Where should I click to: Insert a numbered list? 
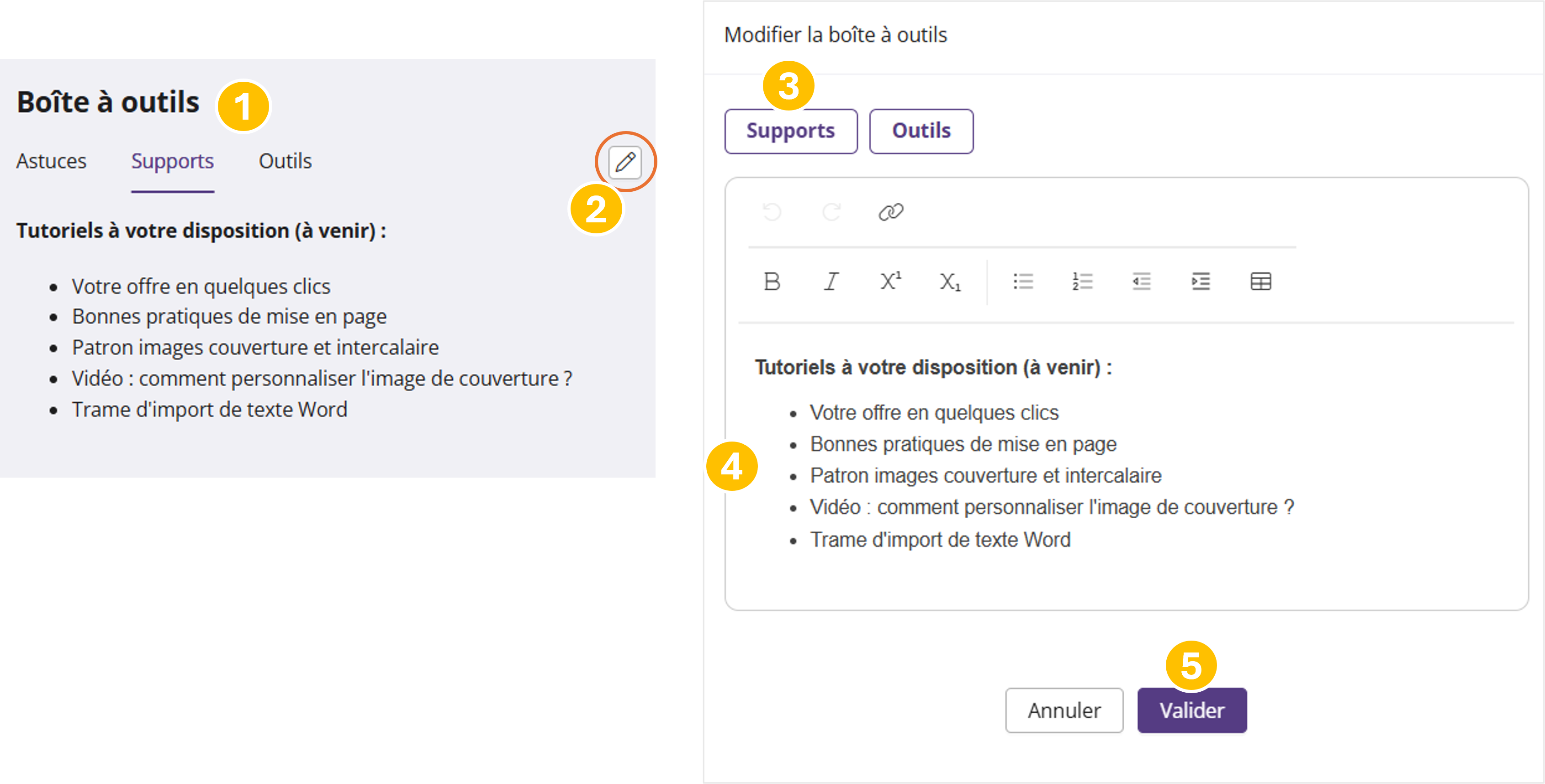tap(1083, 281)
